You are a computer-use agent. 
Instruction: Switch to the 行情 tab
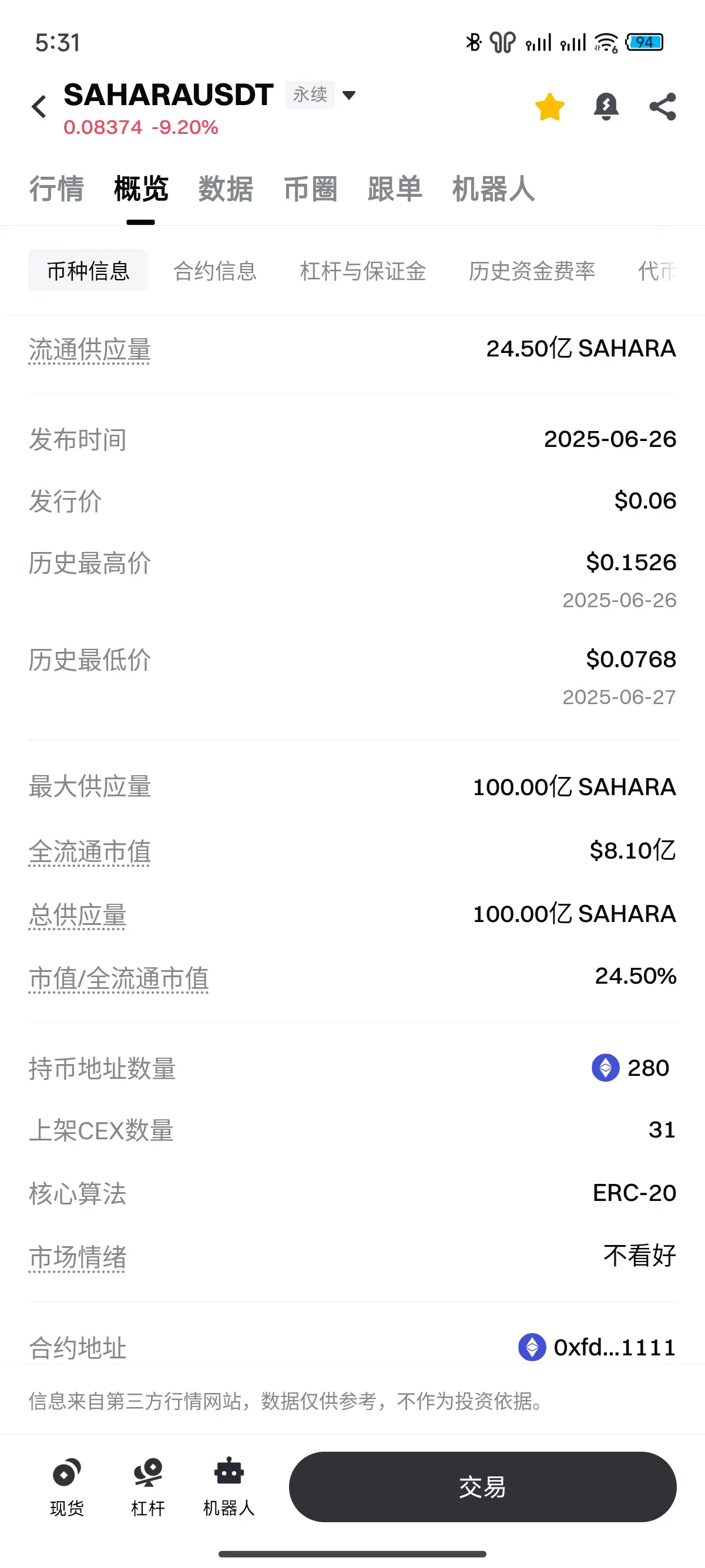pos(56,189)
